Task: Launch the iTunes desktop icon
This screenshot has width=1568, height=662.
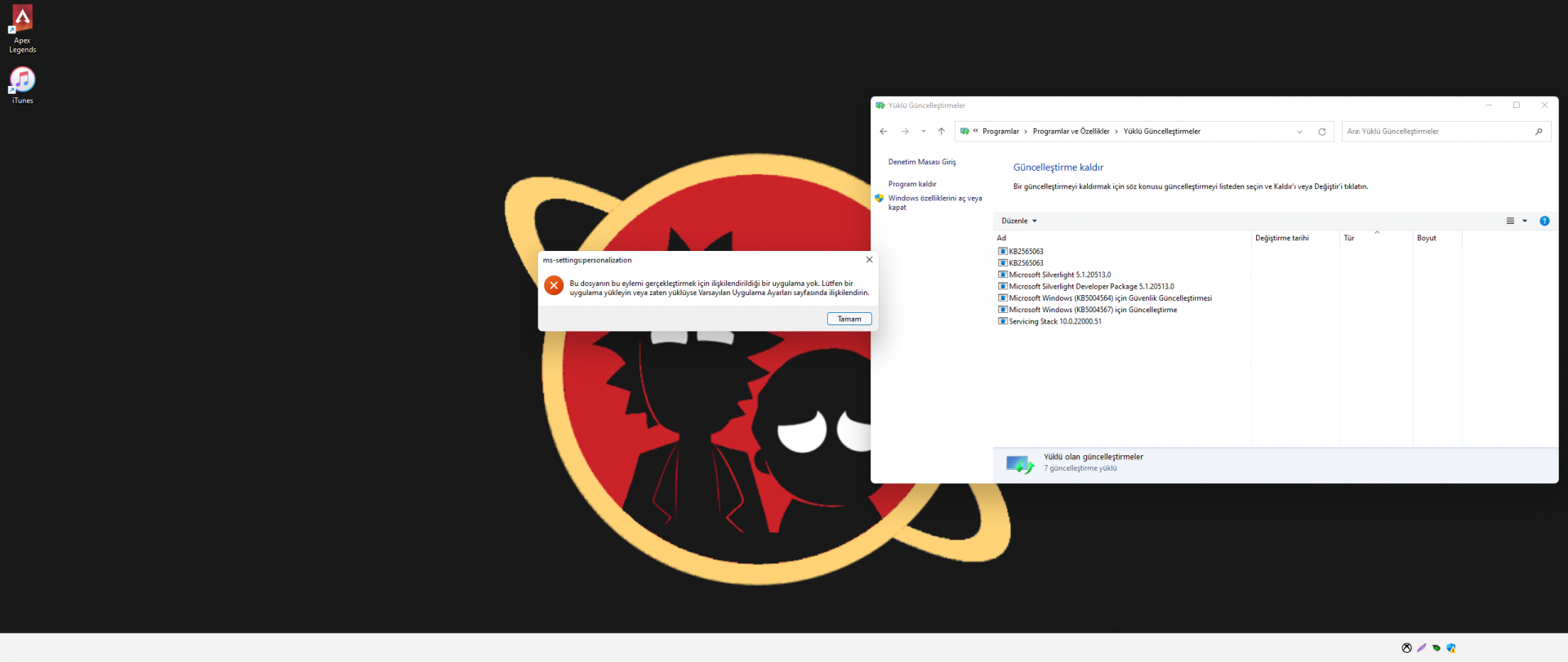Action: point(22,85)
